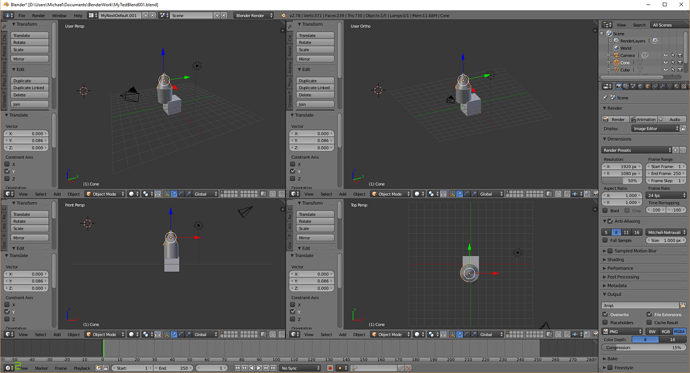Open the properties editor type icon

[x=607, y=86]
